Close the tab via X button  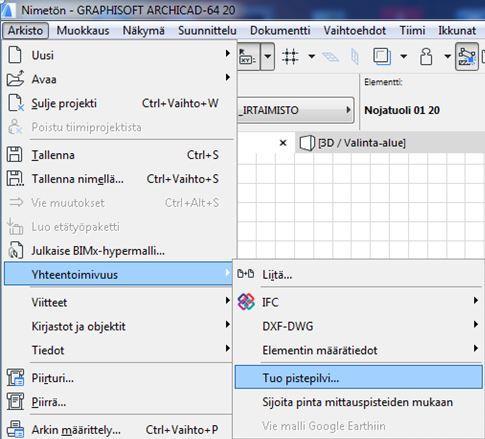tap(283, 143)
